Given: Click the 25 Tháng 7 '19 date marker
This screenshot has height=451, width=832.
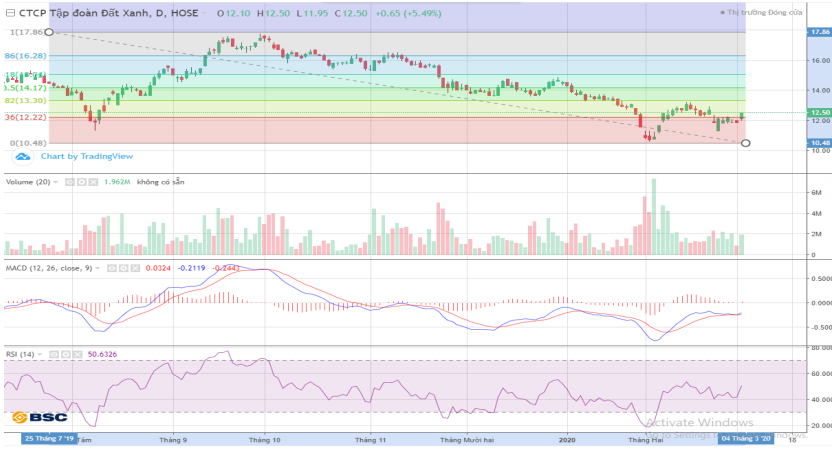Looking at the screenshot, I should click(49, 438).
